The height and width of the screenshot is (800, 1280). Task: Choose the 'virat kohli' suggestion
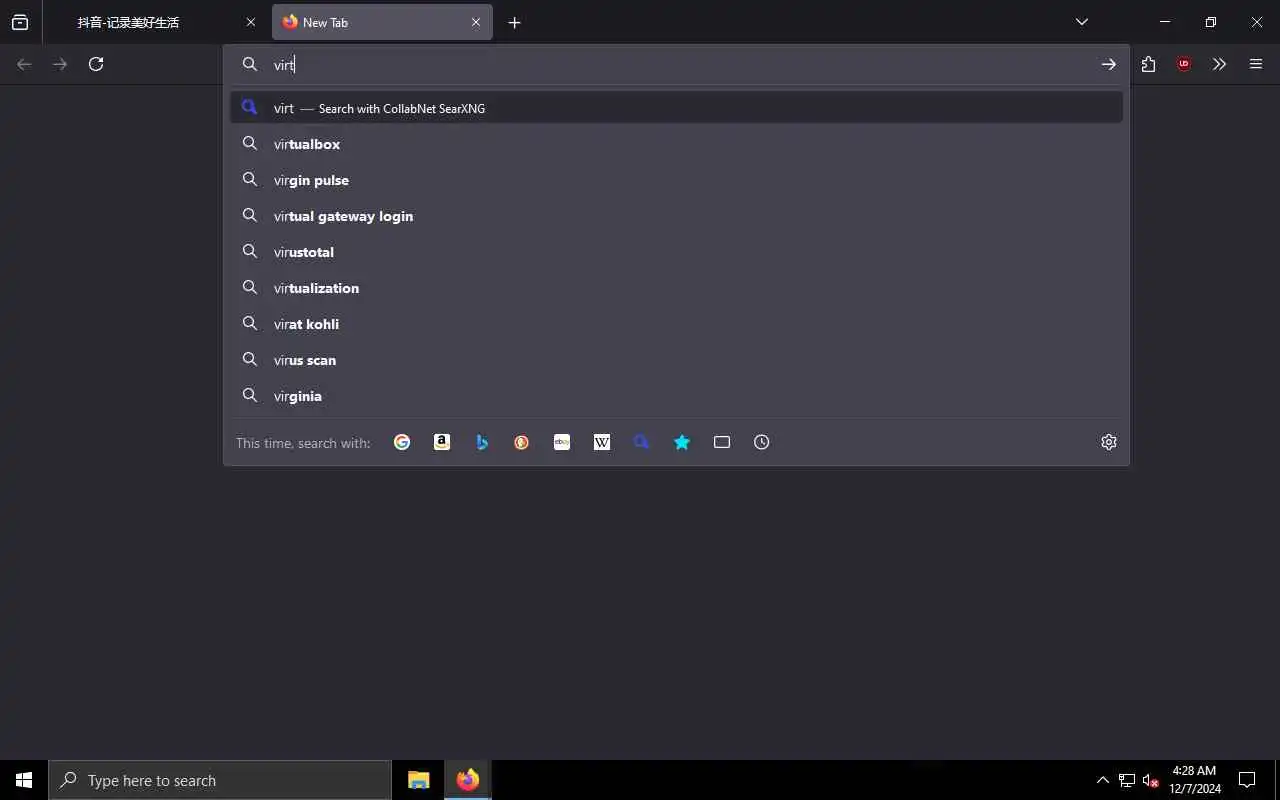[x=676, y=324]
